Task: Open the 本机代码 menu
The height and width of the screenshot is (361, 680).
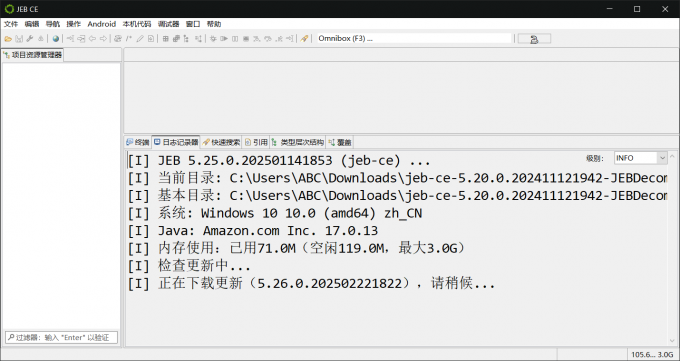Action: pyautogui.click(x=137, y=24)
